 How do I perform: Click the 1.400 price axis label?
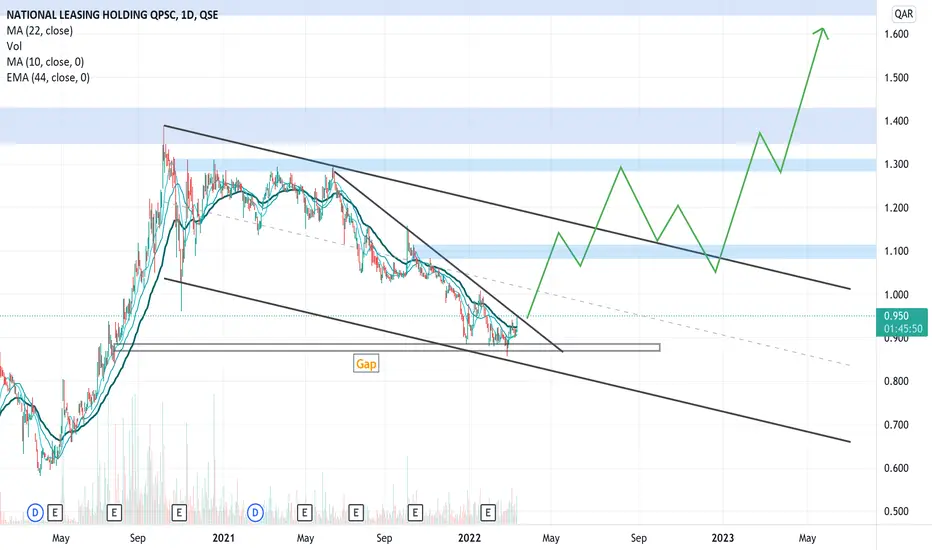pyautogui.click(x=896, y=121)
